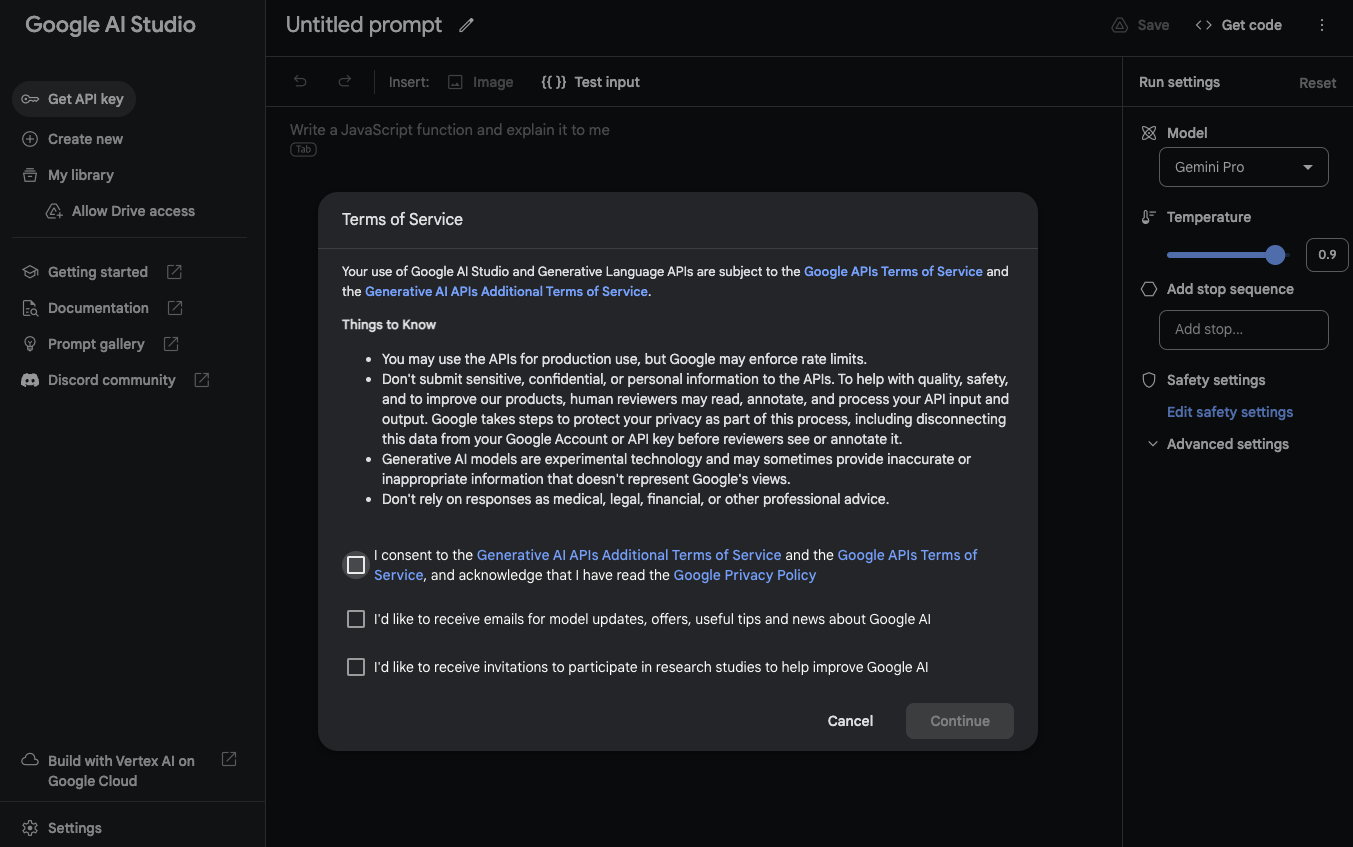Check the receive emails for model updates checkbox
The height and width of the screenshot is (847, 1353).
[356, 619]
